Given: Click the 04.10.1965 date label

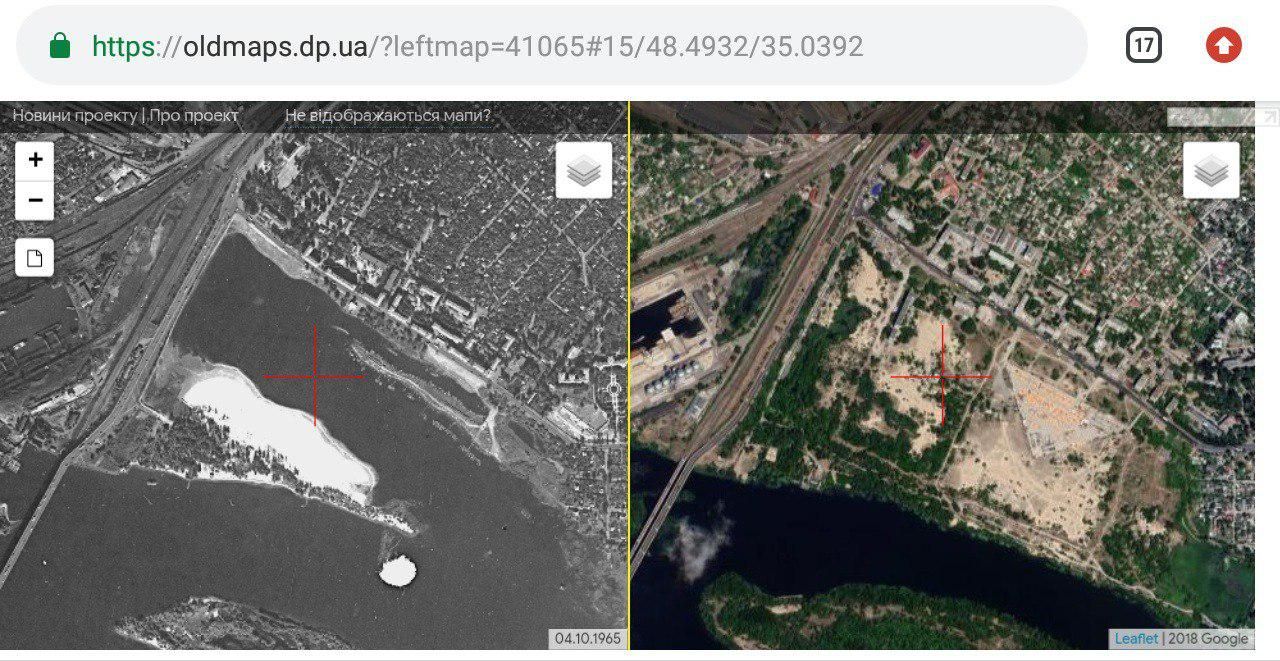Looking at the screenshot, I should (588, 639).
